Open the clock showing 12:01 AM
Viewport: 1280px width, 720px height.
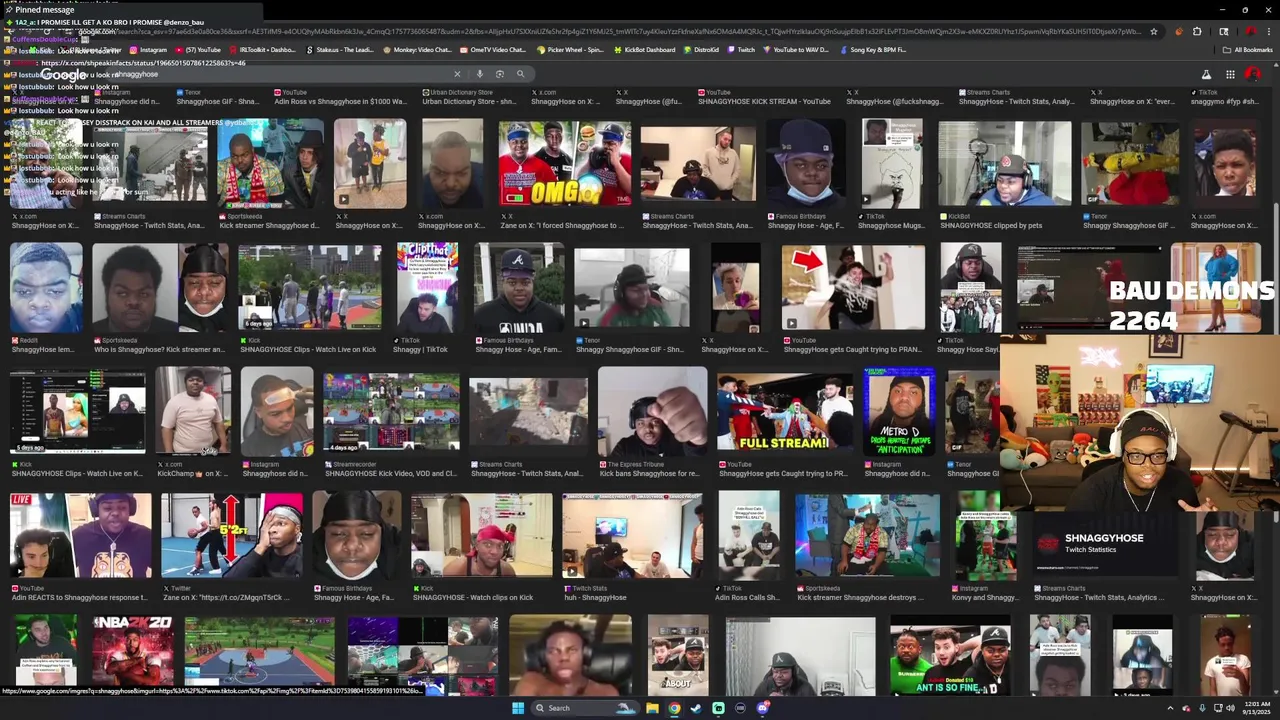pos(1258,708)
